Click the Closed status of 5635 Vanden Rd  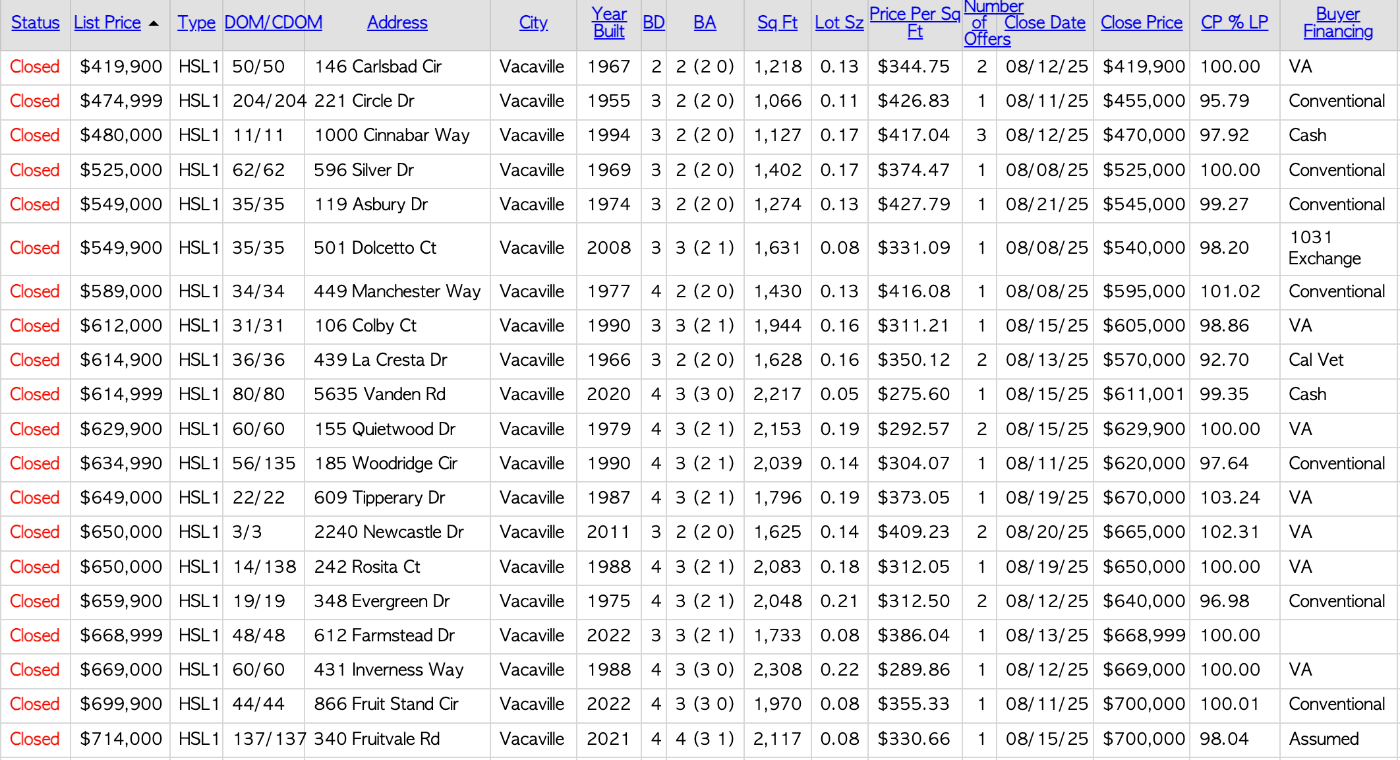tap(35, 394)
